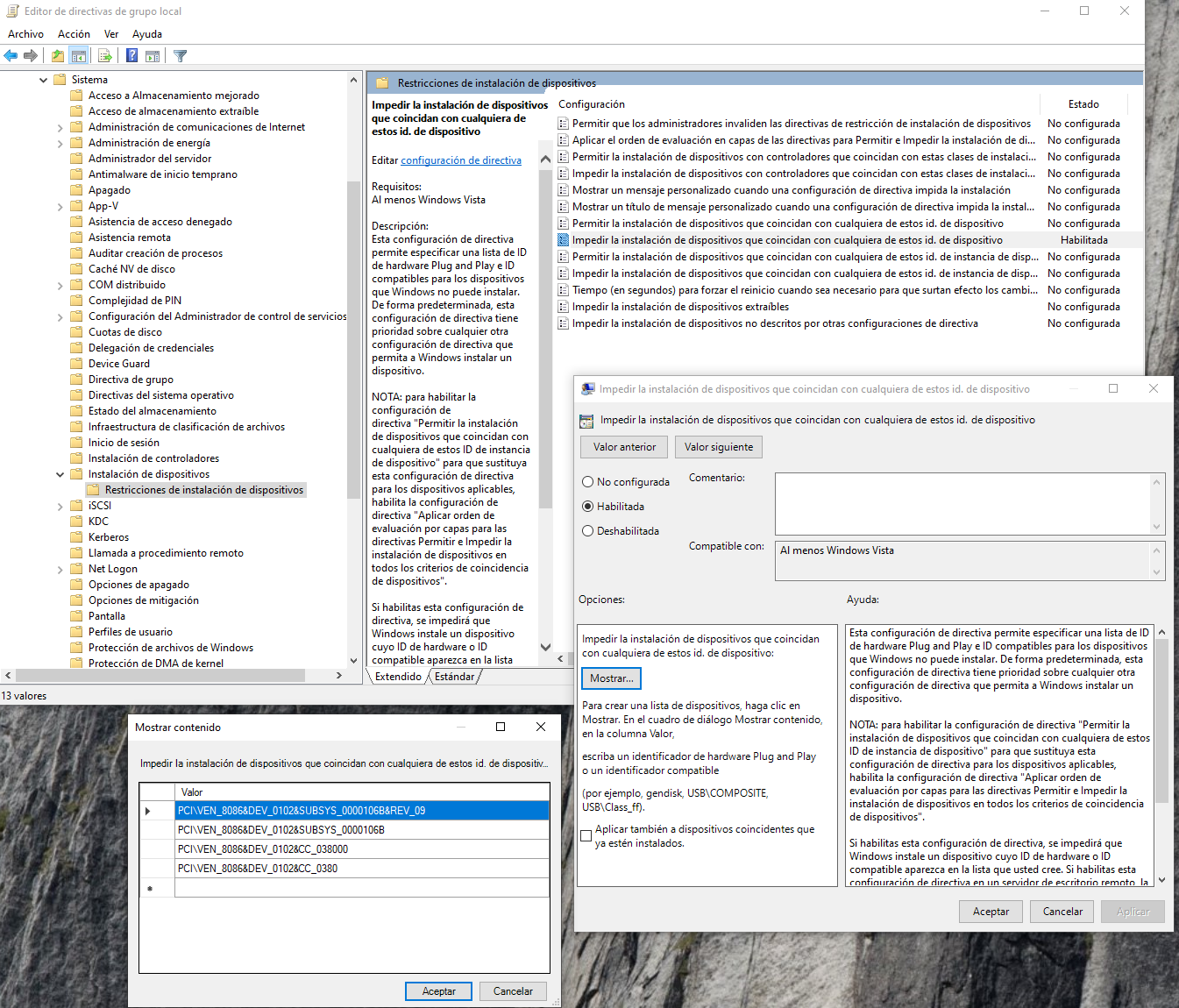This screenshot has height=1008, width=1179.
Task: Click the Up one level folder icon
Action: tap(57, 56)
